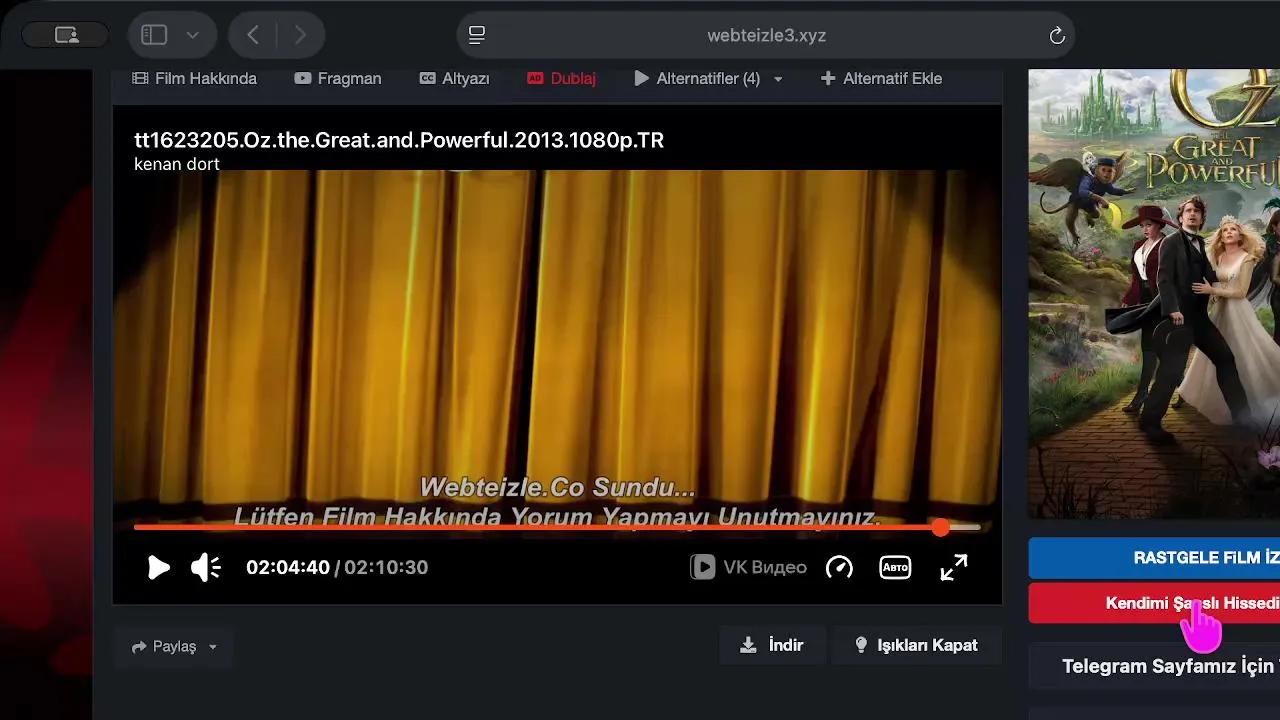Open the VK Видео logo link
The image size is (1280, 720).
click(749, 568)
